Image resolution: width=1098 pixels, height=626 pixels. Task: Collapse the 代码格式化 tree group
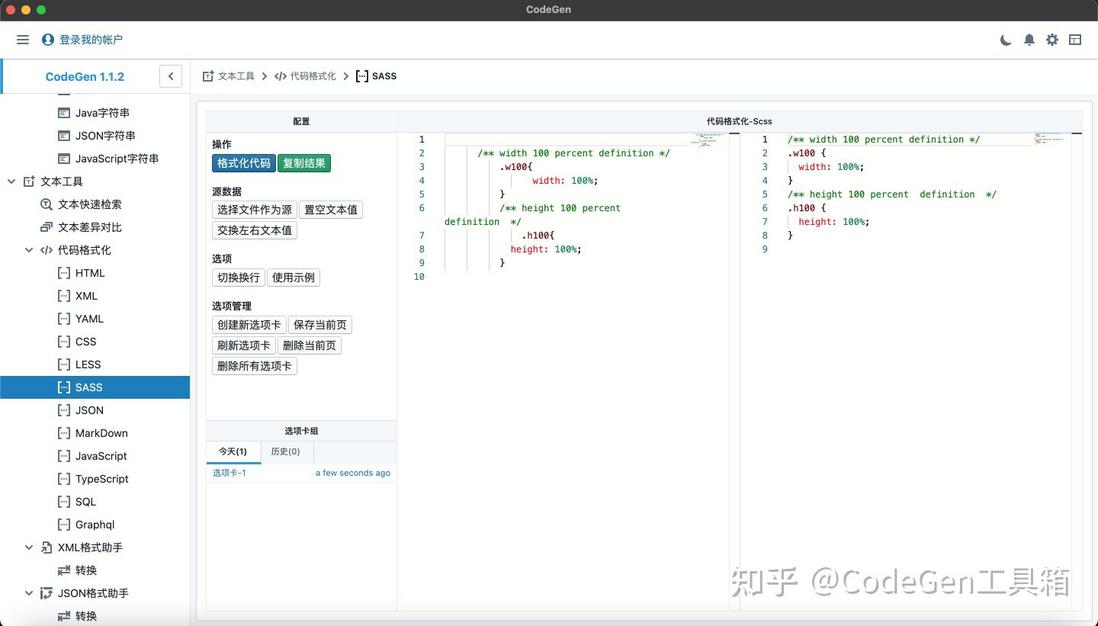click(x=29, y=250)
